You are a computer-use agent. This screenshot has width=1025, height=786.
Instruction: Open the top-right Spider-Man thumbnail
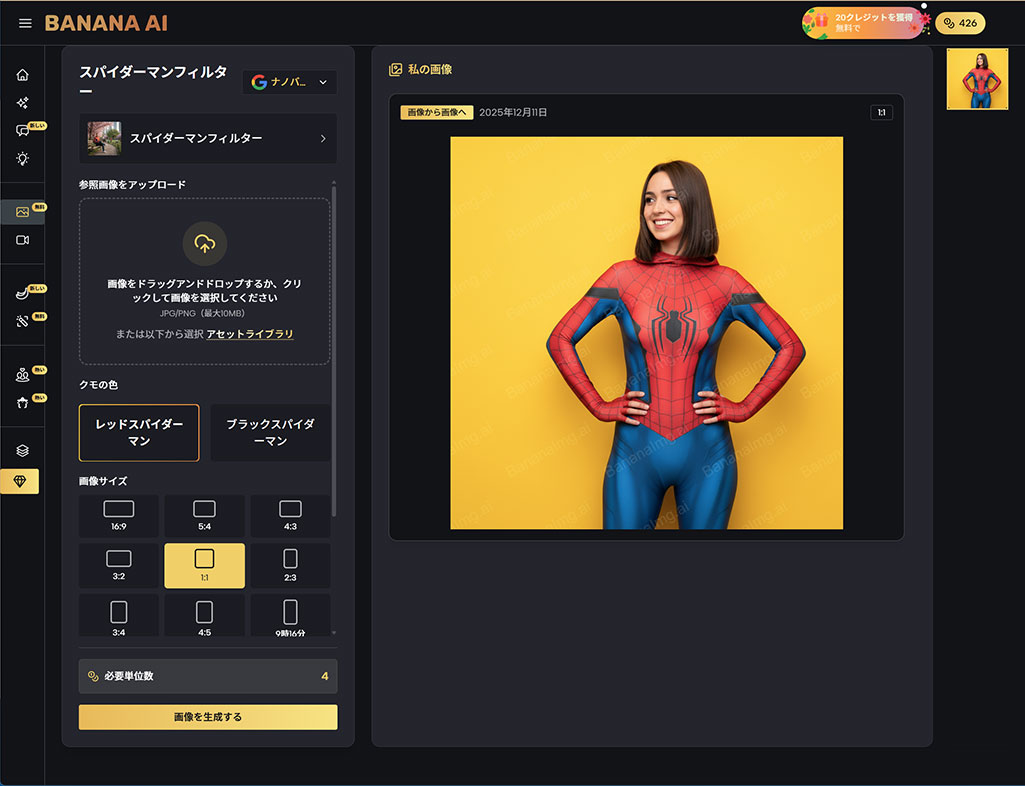(x=977, y=79)
